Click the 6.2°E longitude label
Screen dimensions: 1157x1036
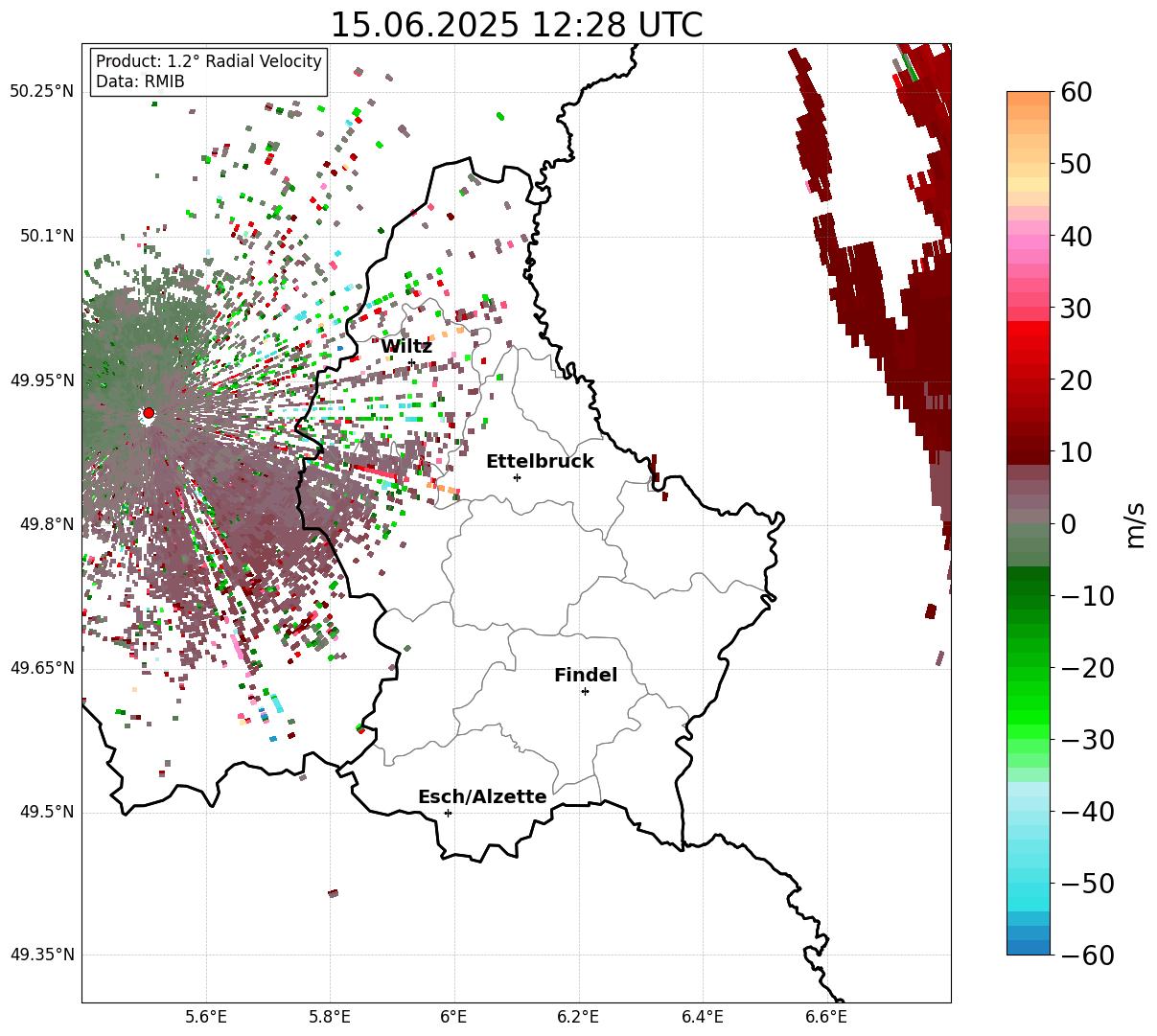click(x=578, y=1016)
